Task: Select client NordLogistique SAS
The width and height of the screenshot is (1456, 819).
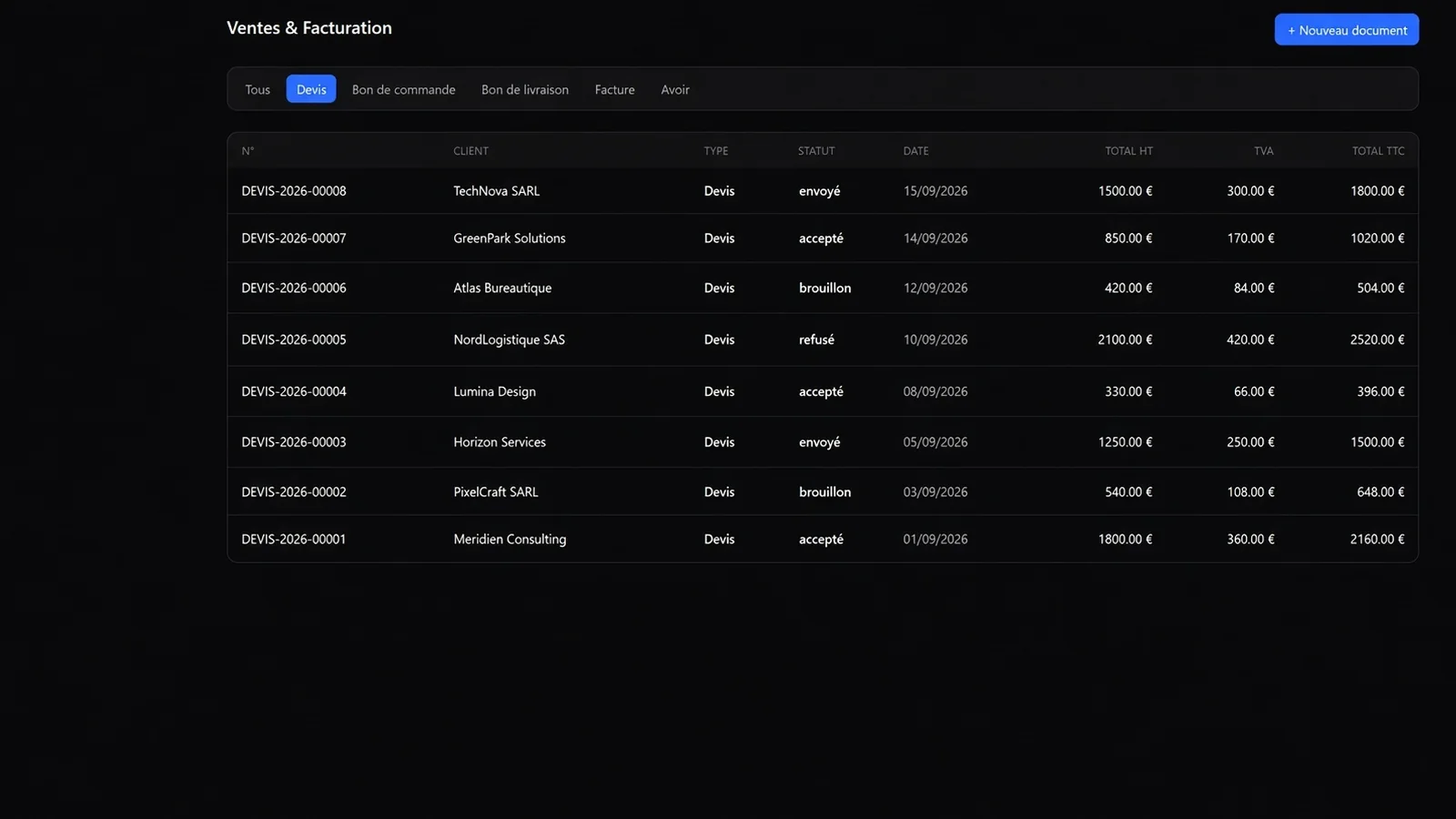Action: pos(510,339)
